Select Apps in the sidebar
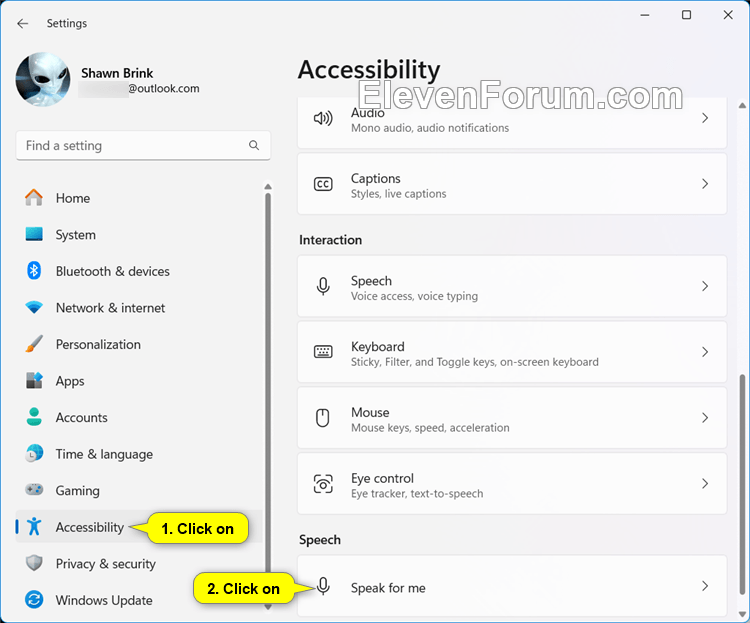750x623 pixels. coord(70,381)
